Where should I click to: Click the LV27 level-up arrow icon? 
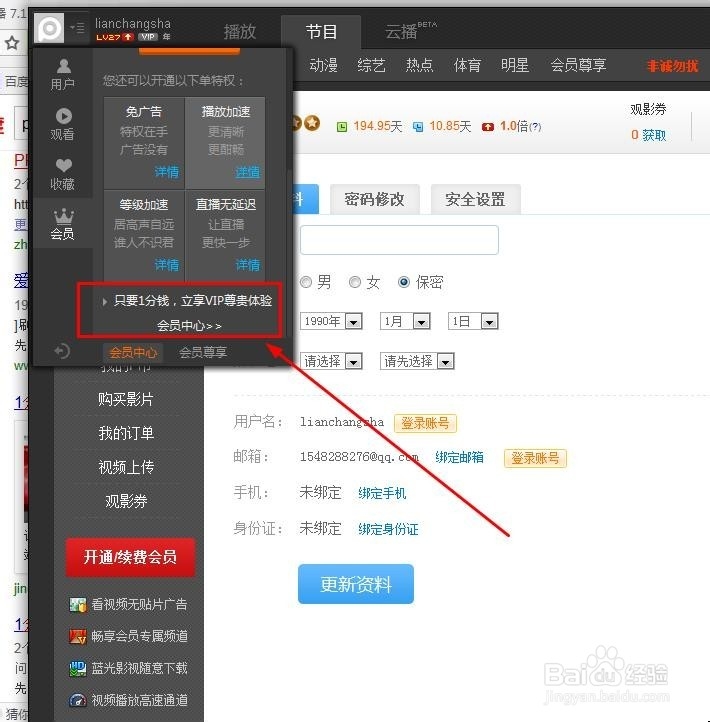tap(128, 37)
